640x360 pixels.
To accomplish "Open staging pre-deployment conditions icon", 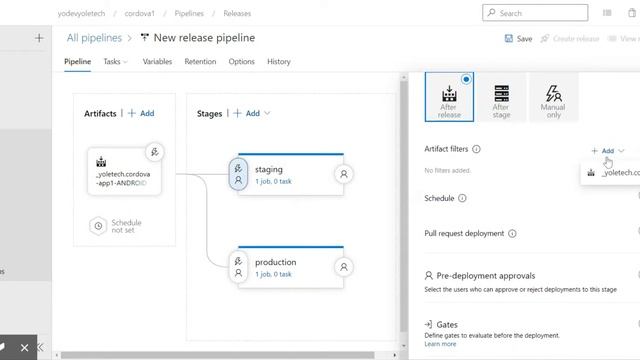I will (x=238, y=174).
